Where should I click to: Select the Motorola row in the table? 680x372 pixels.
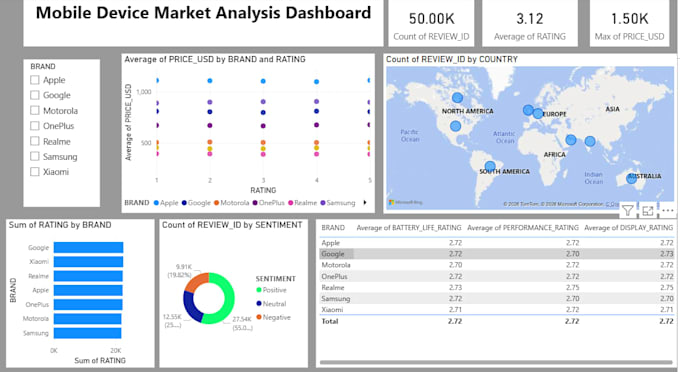tap(497, 265)
